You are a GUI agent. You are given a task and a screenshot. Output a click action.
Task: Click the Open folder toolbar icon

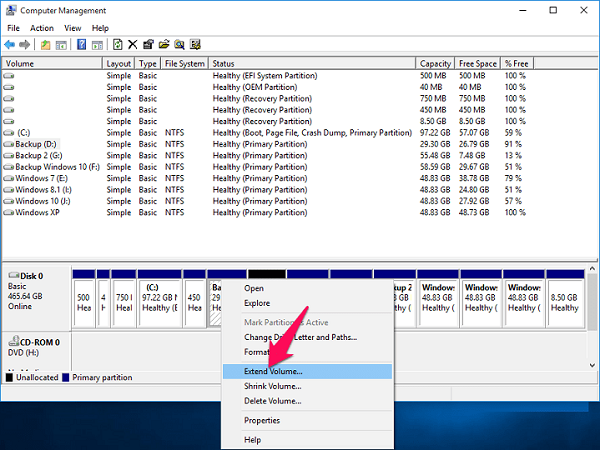[x=163, y=45]
